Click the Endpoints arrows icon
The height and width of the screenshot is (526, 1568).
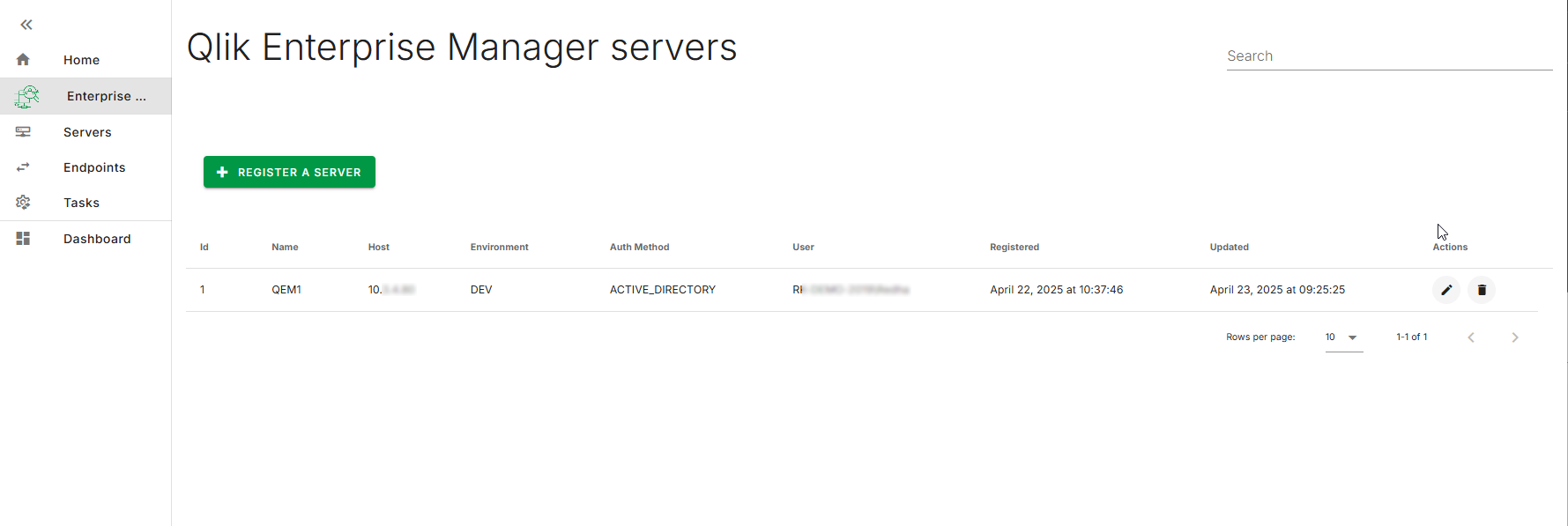(23, 167)
